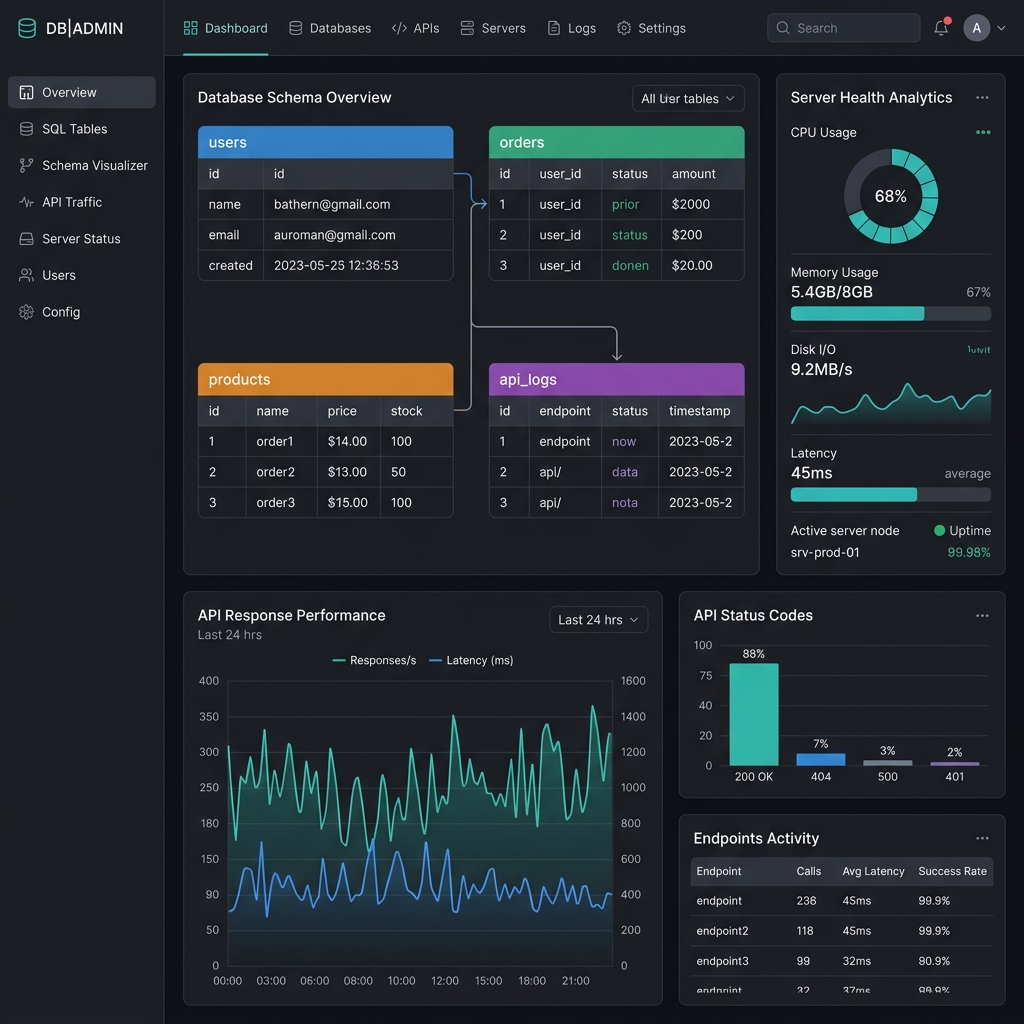The image size is (1024, 1024).
Task: Sort by Avg Latency column header
Action: pos(873,871)
